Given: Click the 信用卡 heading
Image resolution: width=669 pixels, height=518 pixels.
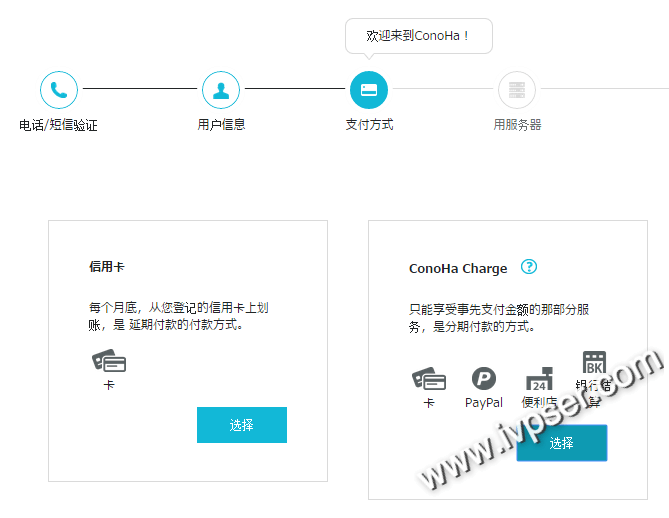Looking at the screenshot, I should [x=107, y=267].
